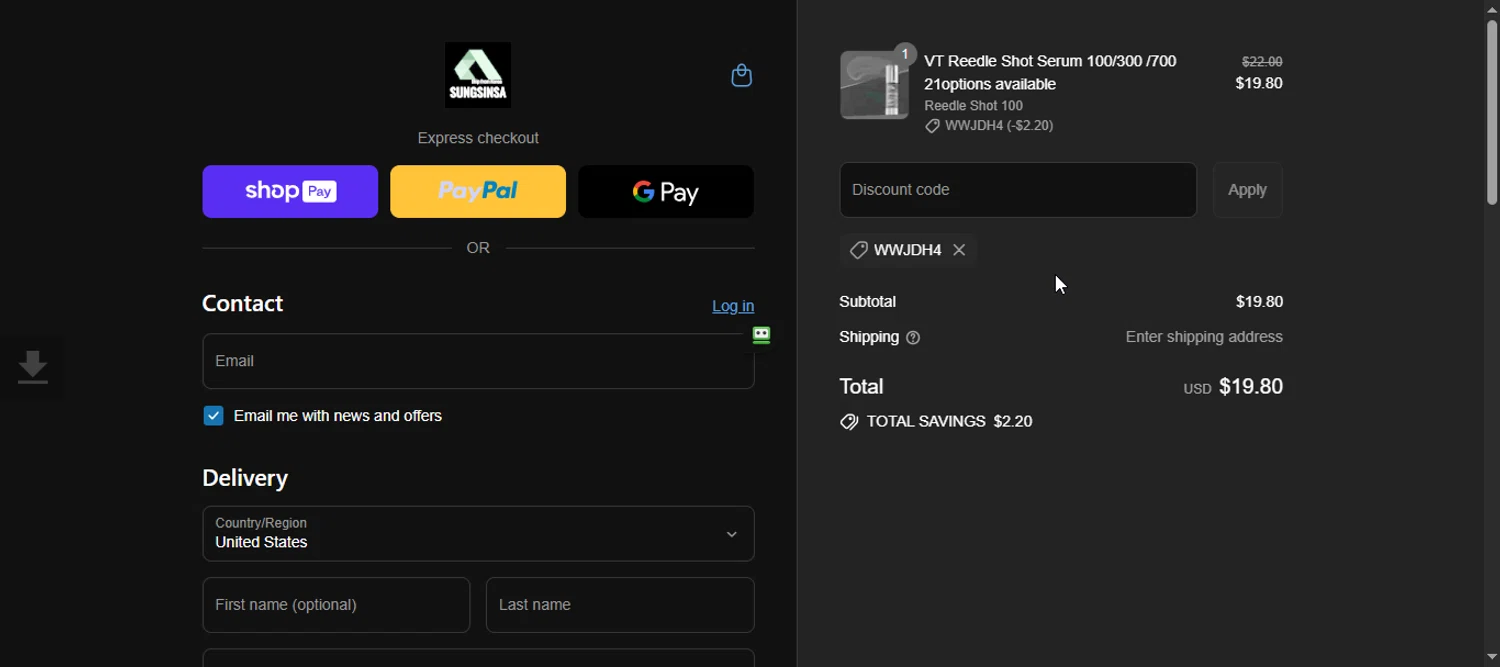Click the First name (optional) field
Viewport: 1500px width, 667px height.
pos(336,605)
